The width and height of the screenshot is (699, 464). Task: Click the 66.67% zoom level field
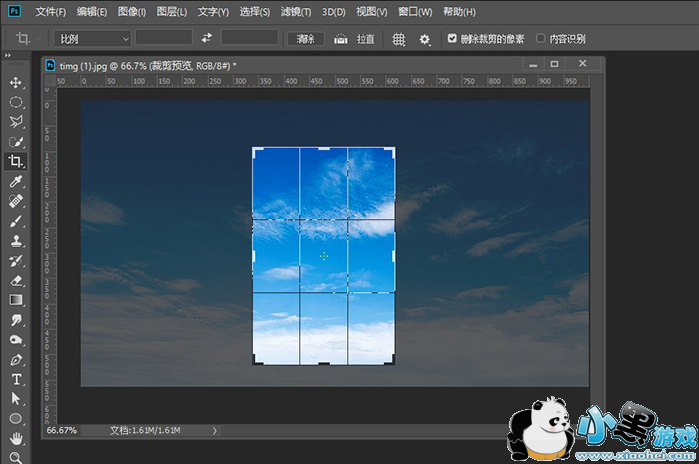point(62,430)
